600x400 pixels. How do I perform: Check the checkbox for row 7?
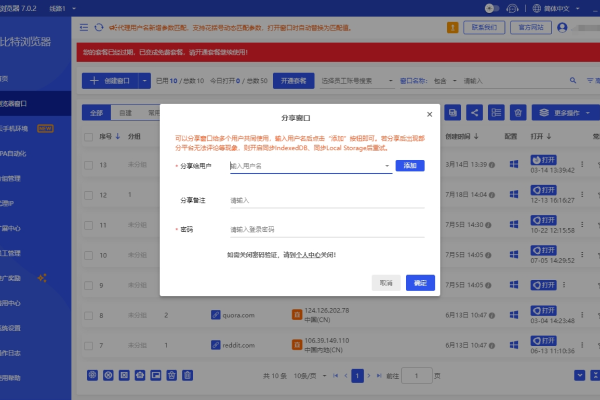[x=88, y=346]
